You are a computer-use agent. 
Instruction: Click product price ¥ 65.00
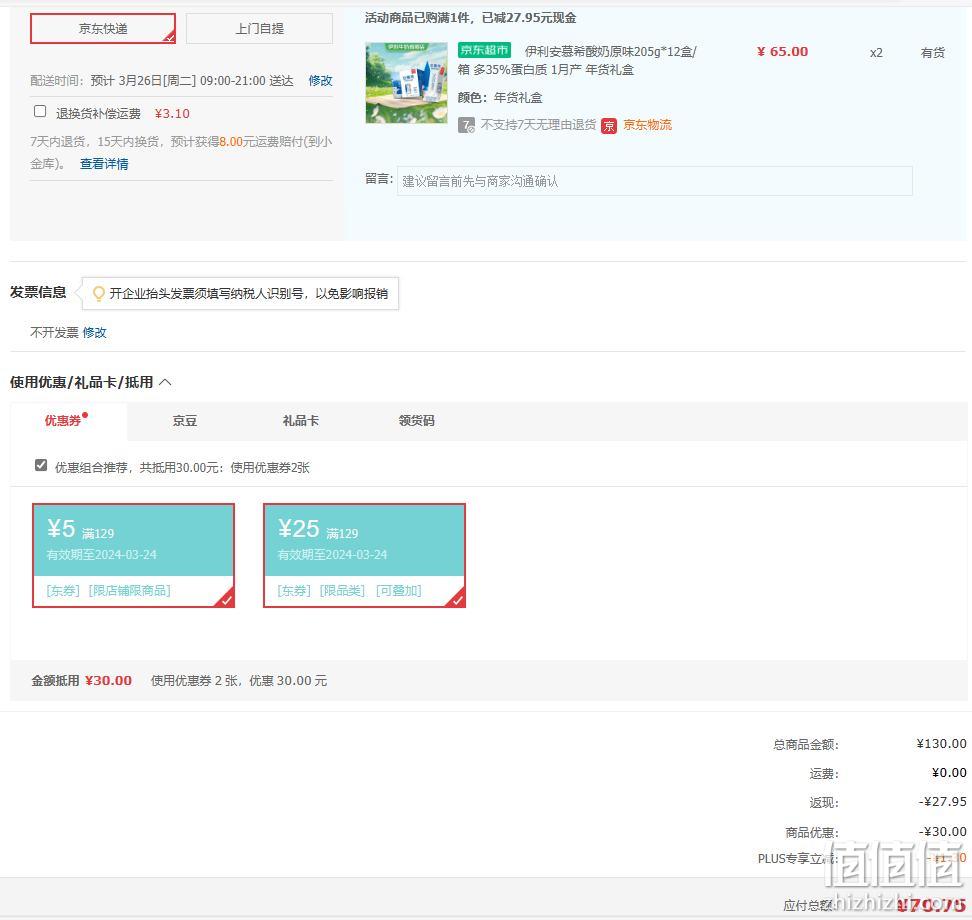tap(782, 51)
